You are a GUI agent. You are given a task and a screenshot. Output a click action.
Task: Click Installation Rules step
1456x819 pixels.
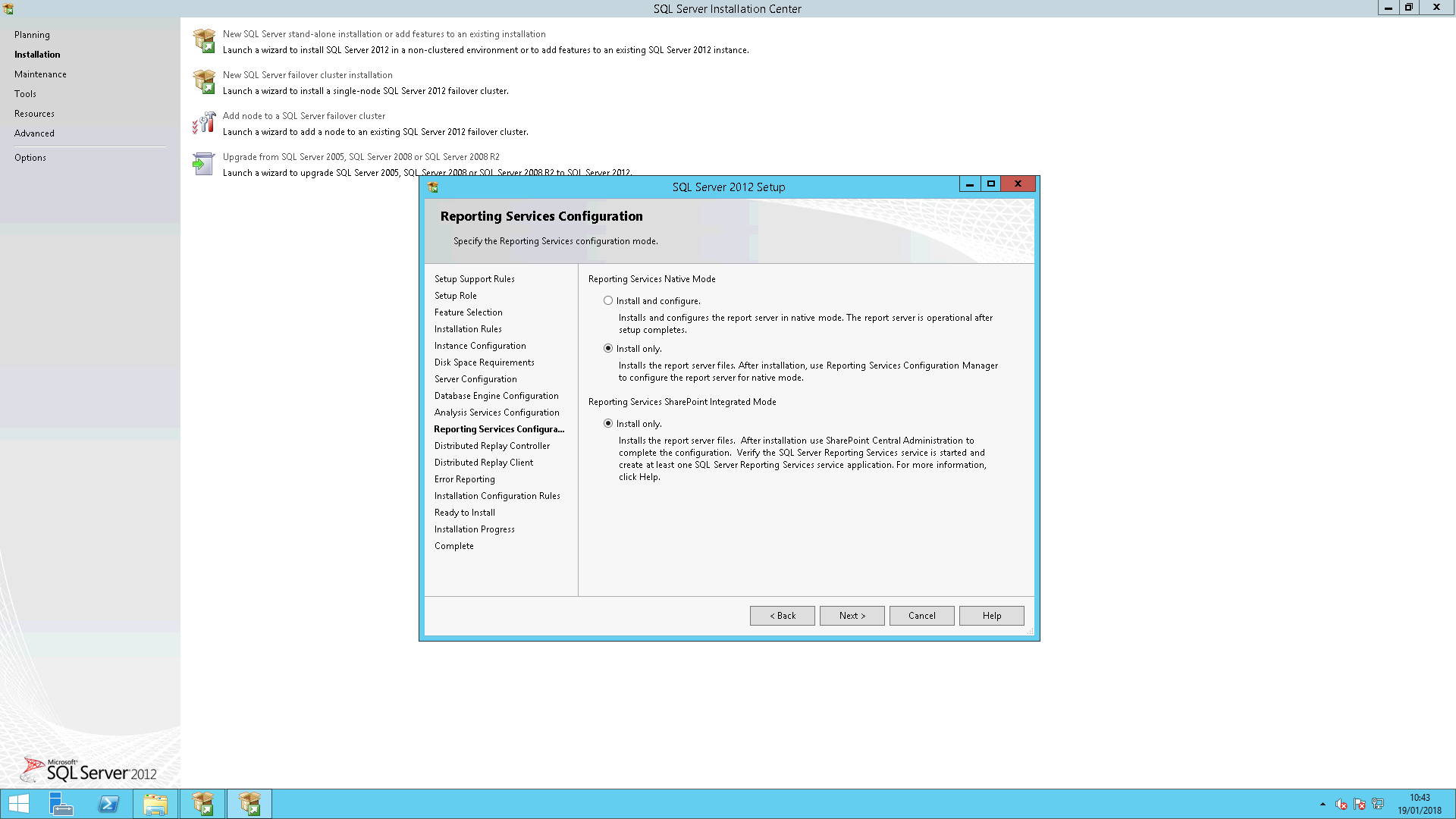click(x=468, y=329)
